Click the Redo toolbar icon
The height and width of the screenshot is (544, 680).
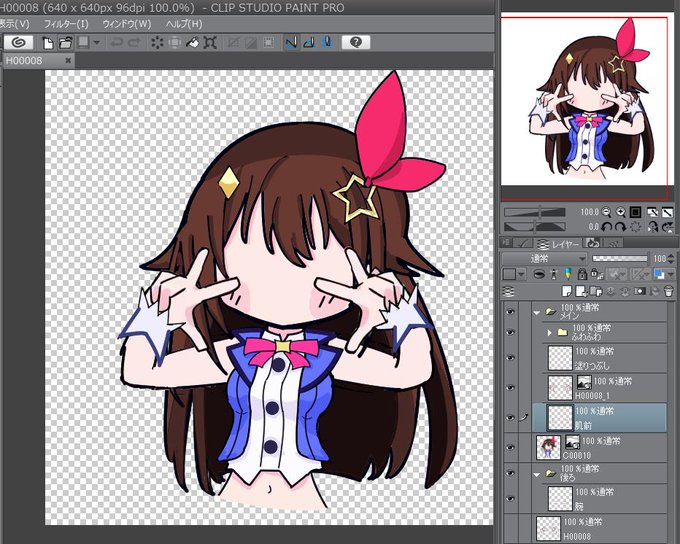click(135, 43)
